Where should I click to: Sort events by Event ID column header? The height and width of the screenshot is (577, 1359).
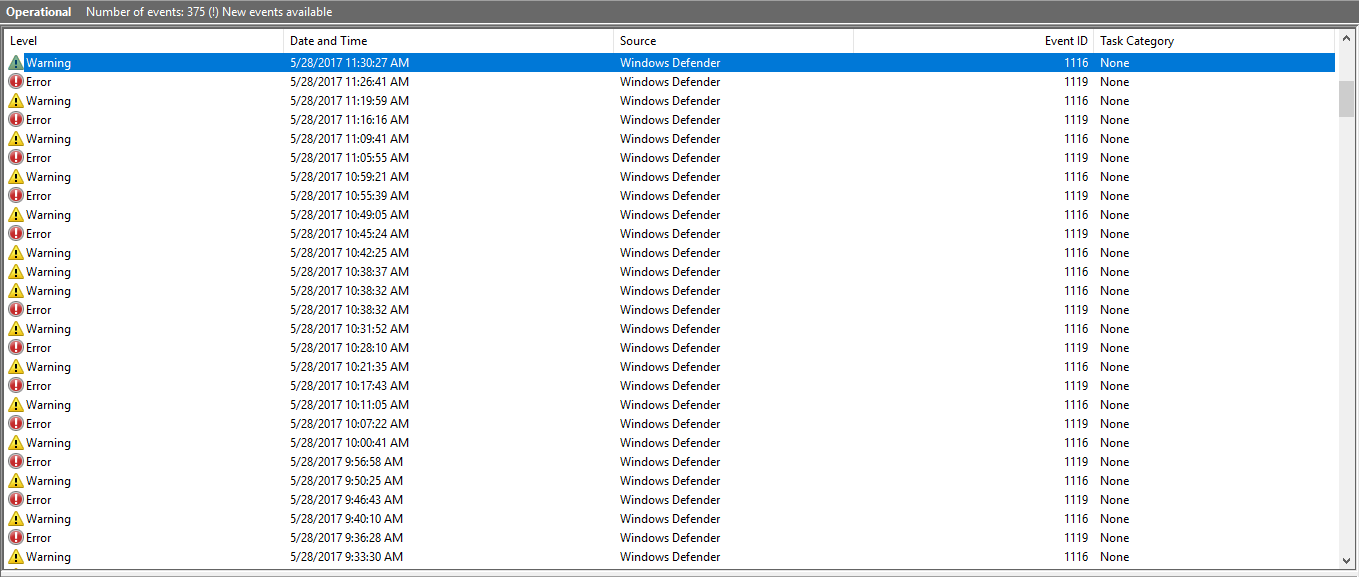coord(974,41)
